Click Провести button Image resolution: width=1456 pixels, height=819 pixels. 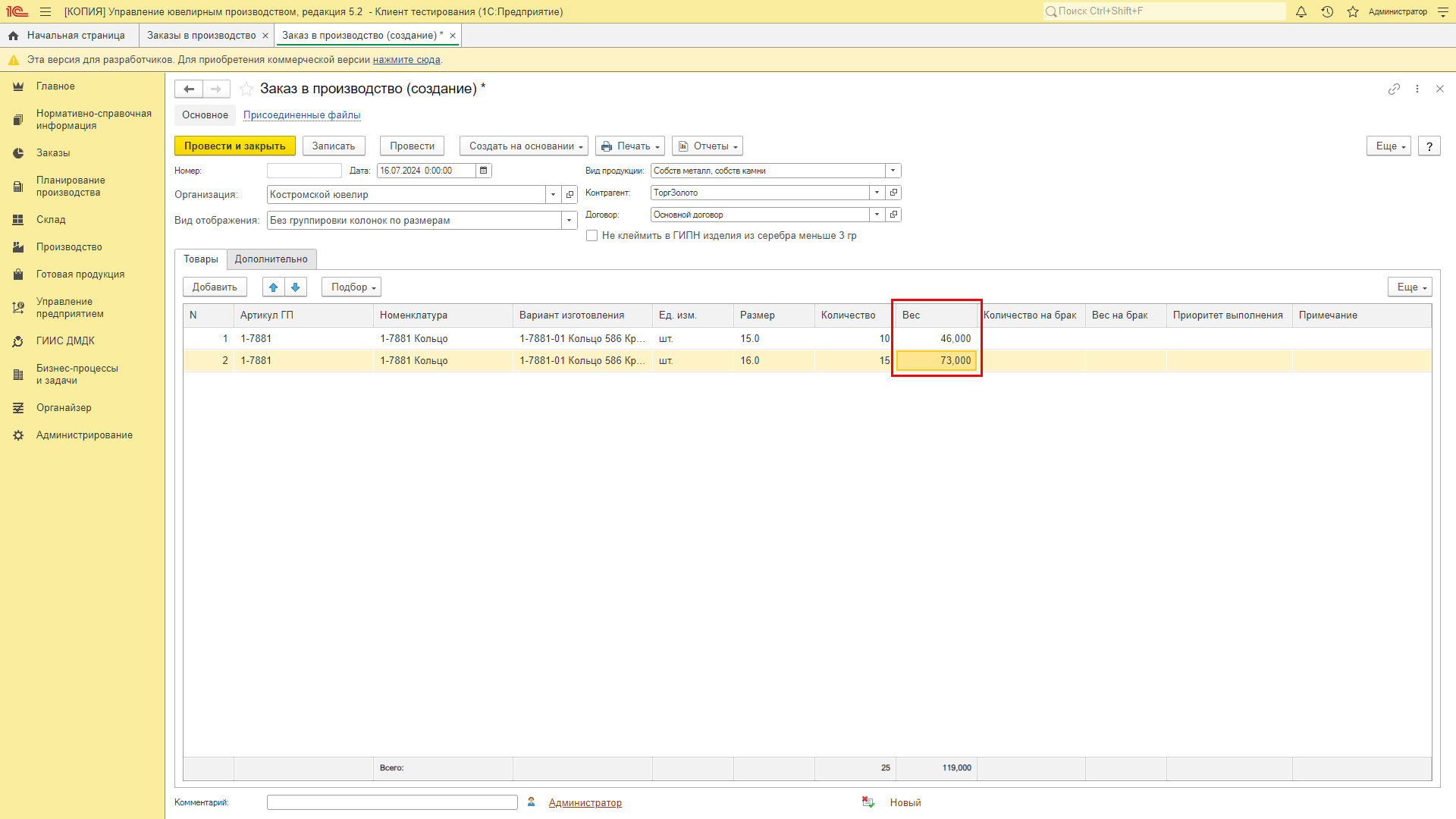pyautogui.click(x=412, y=146)
